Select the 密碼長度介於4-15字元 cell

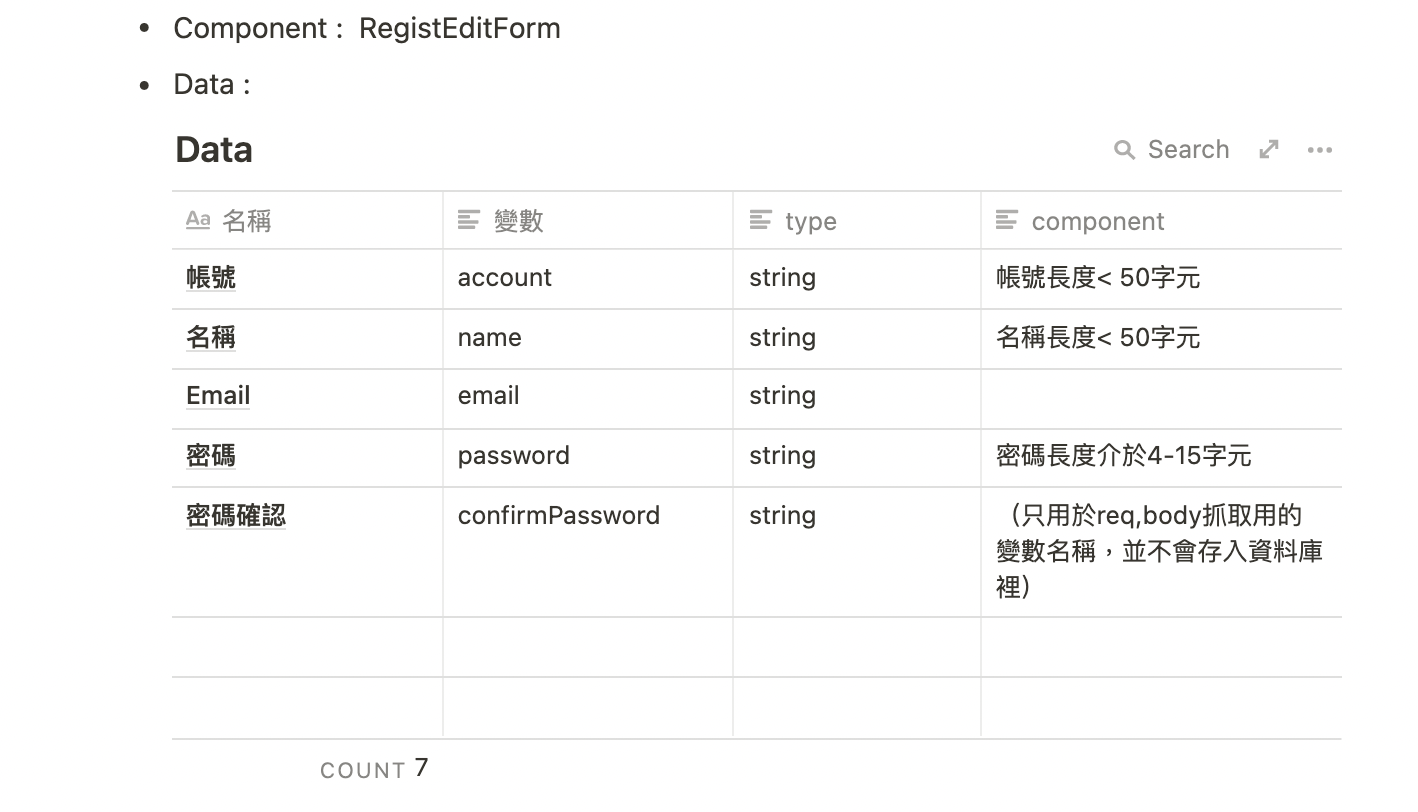1161,458
